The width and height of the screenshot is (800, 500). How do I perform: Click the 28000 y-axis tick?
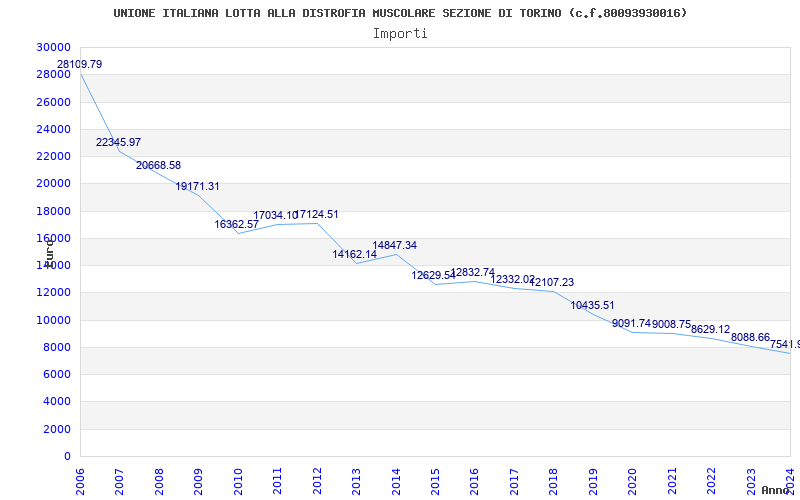coord(53,74)
